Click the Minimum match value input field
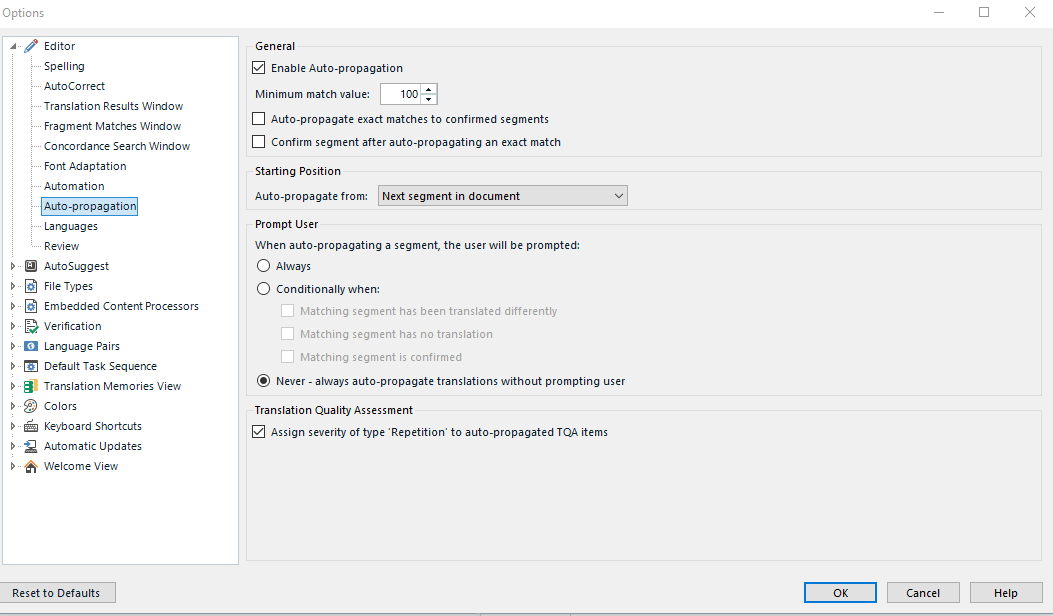The width and height of the screenshot is (1053, 616). click(x=400, y=93)
